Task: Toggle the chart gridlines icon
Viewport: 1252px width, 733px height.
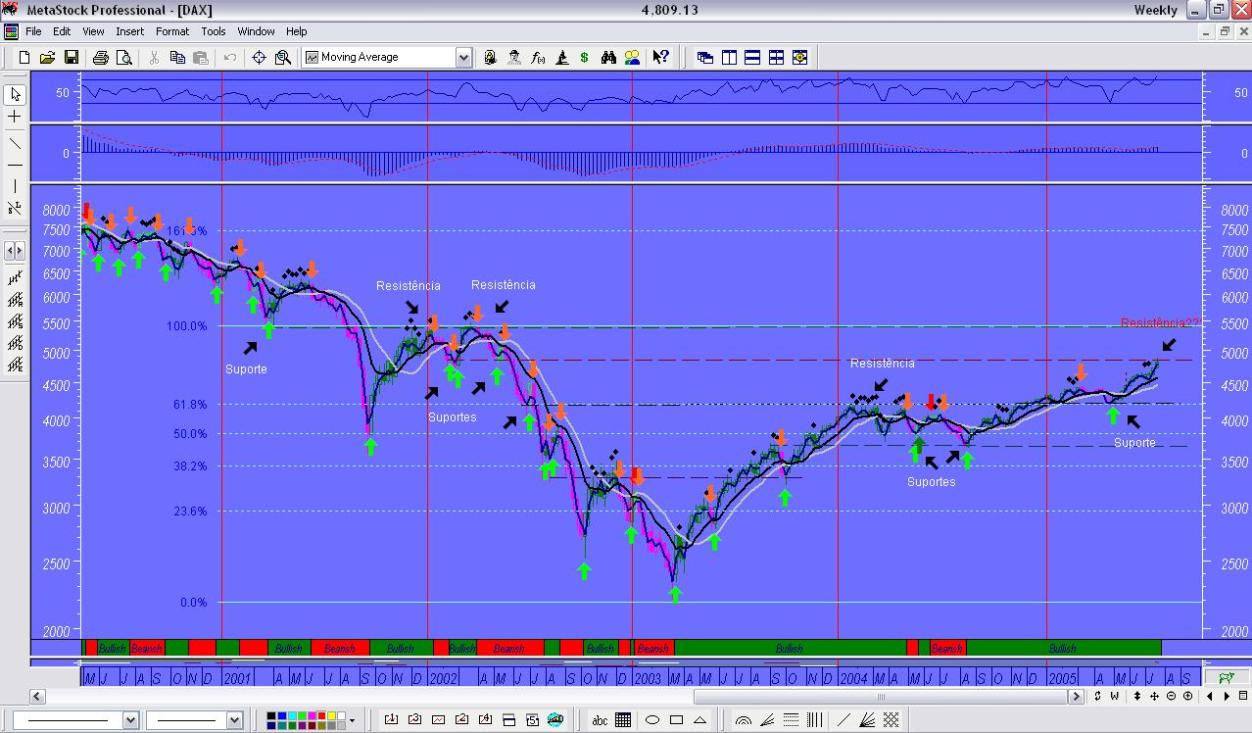Action: coord(623,719)
